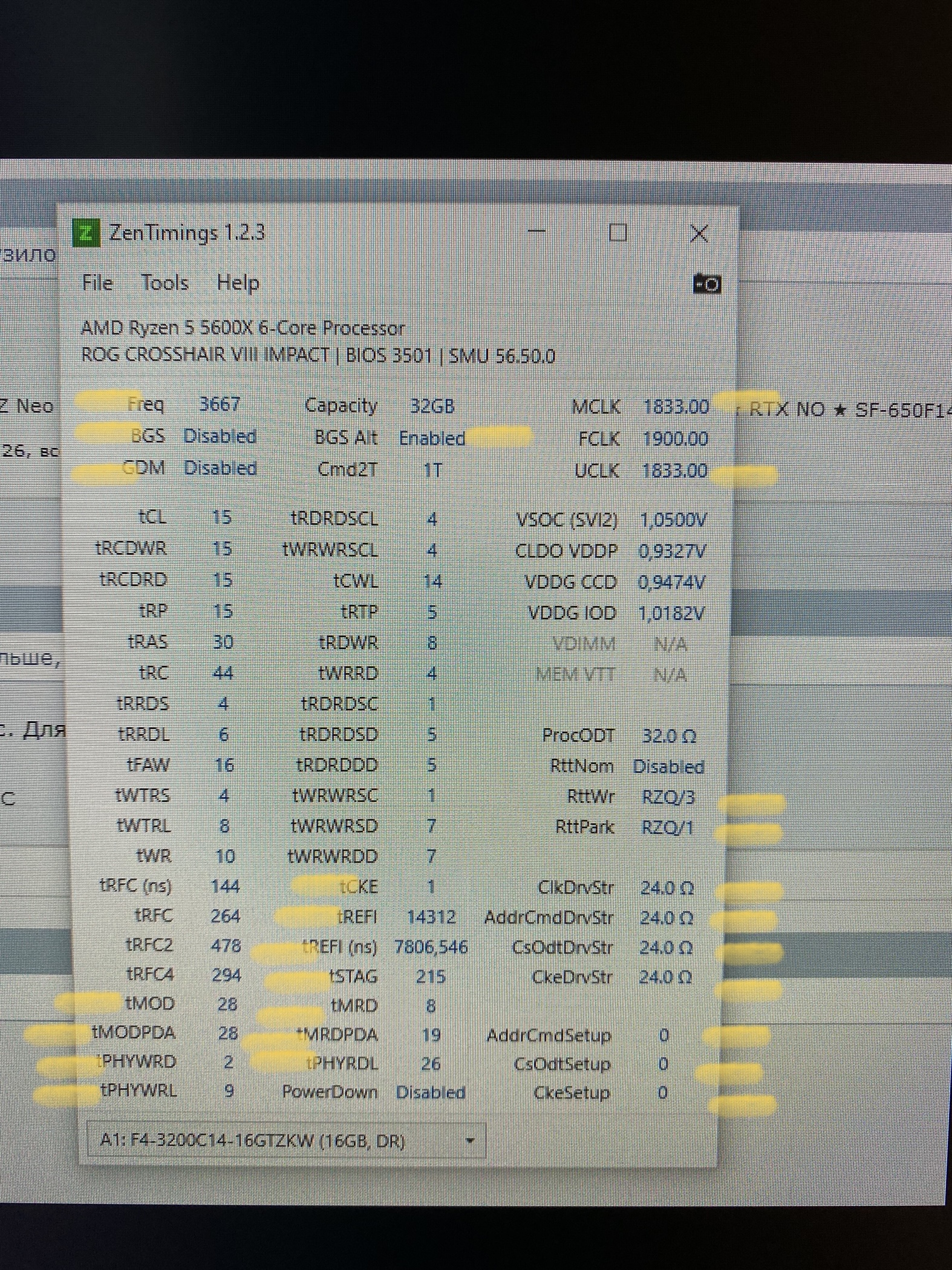952x1270 pixels.
Task: Click the tRDRDSCL label
Action: pyautogui.click(x=334, y=519)
